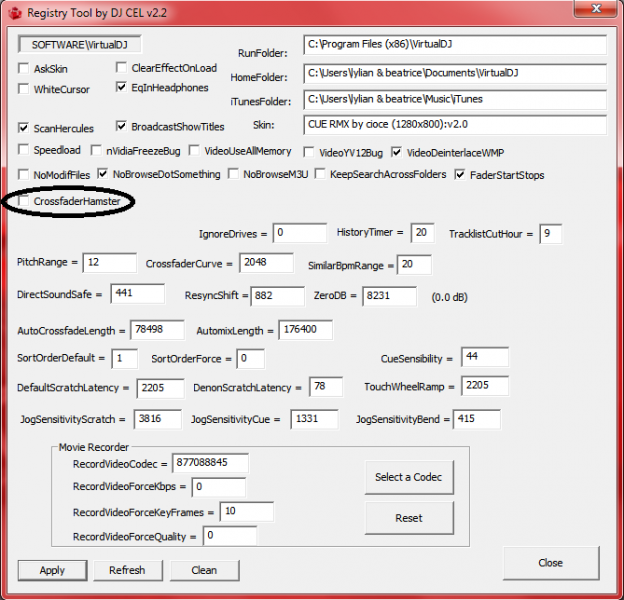Click the RunFolder path field
624x600 pixels.
(455, 45)
